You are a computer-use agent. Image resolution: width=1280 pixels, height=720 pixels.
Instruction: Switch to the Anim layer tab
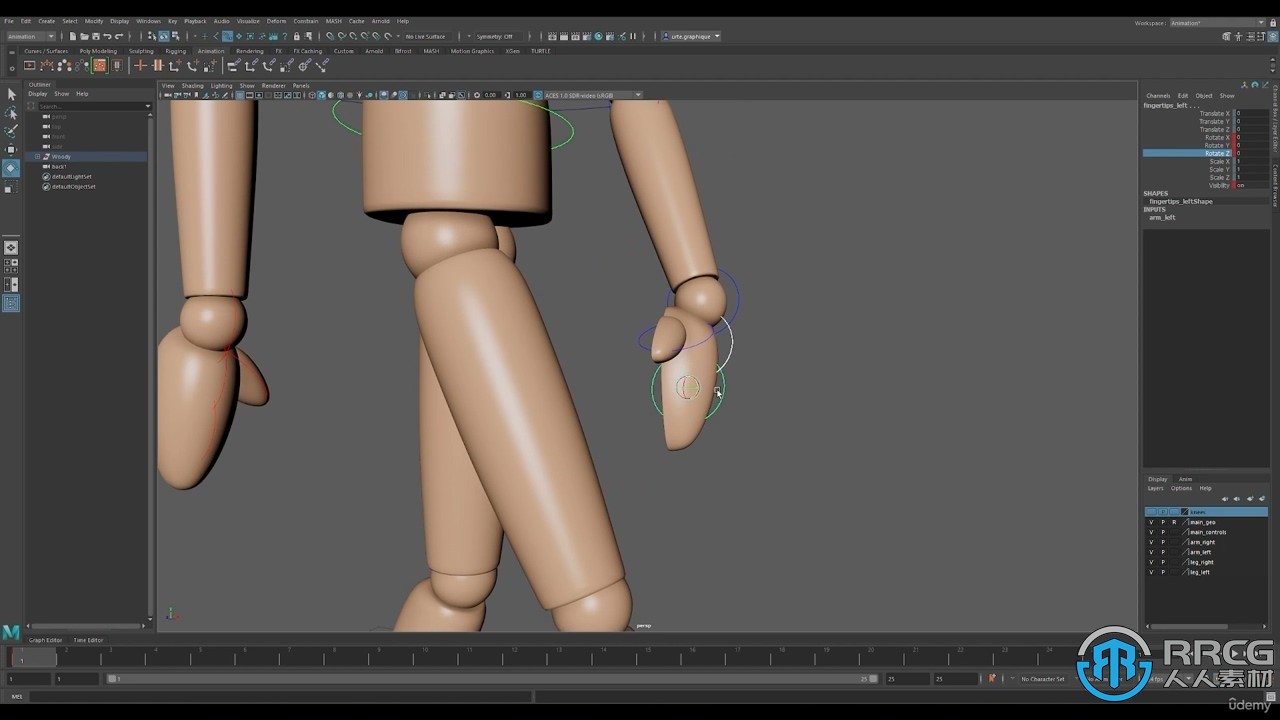(1185, 479)
